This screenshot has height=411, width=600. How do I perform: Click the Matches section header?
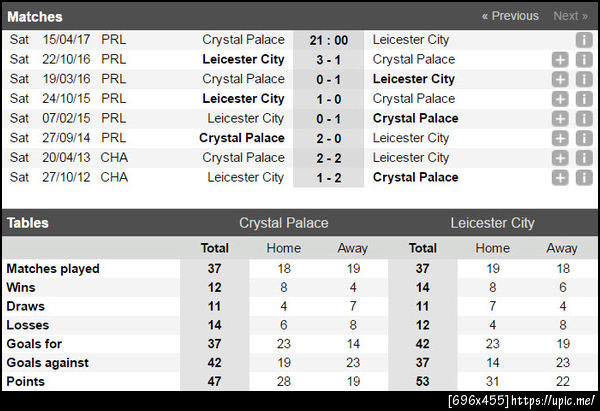pos(35,17)
